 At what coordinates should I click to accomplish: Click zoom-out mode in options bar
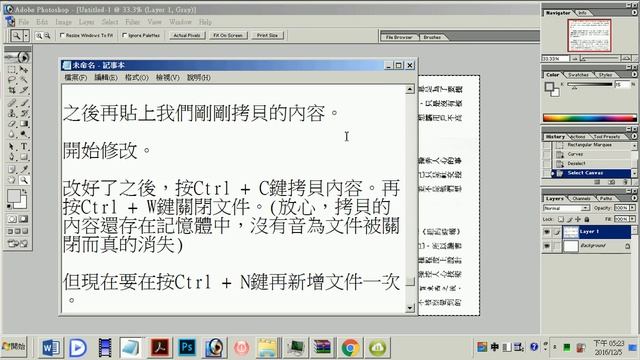(x=47, y=36)
